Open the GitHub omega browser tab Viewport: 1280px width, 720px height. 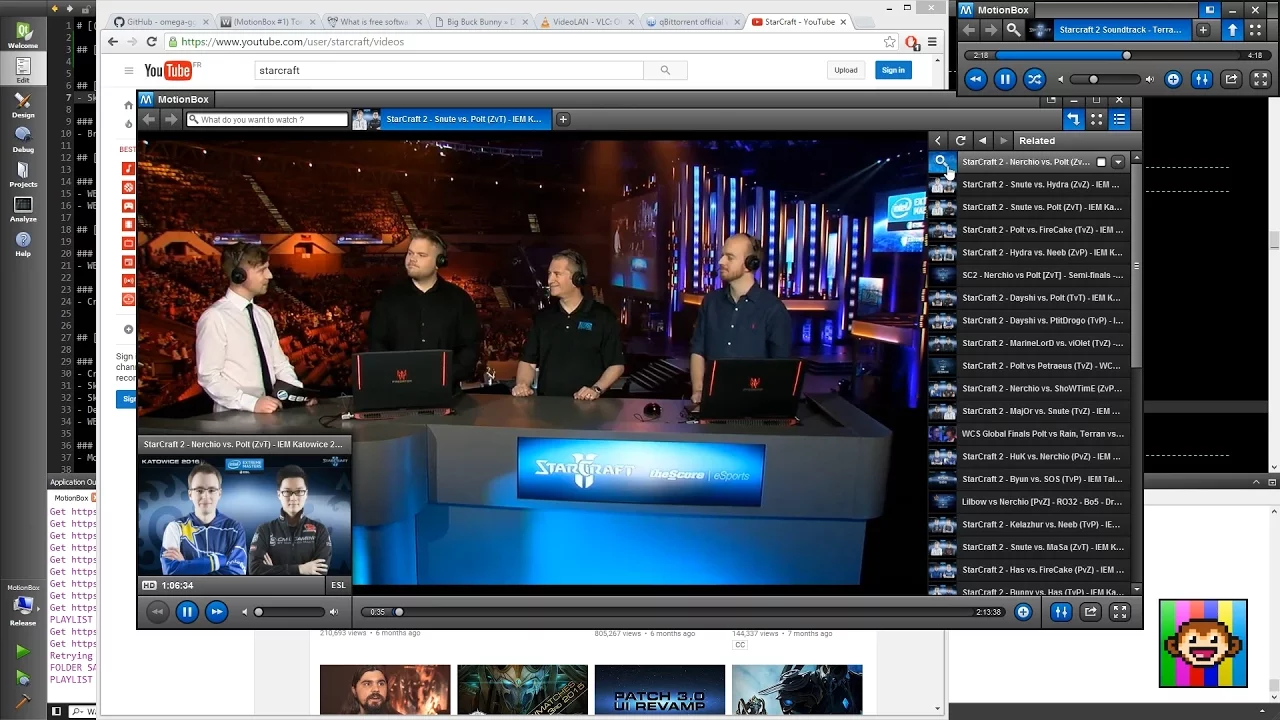point(160,22)
